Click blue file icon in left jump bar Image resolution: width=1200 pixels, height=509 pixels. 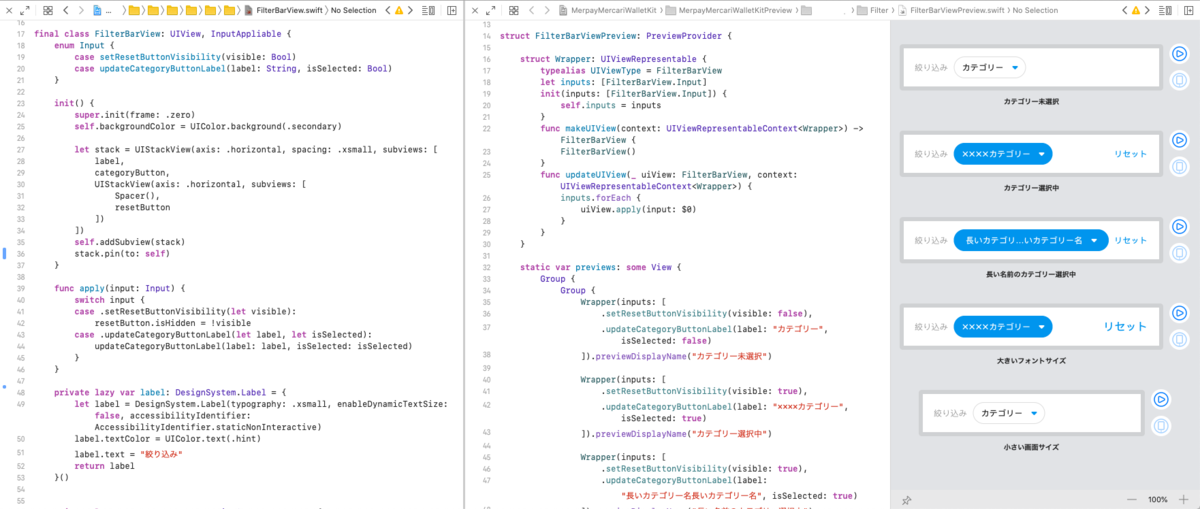pyautogui.click(x=96, y=9)
